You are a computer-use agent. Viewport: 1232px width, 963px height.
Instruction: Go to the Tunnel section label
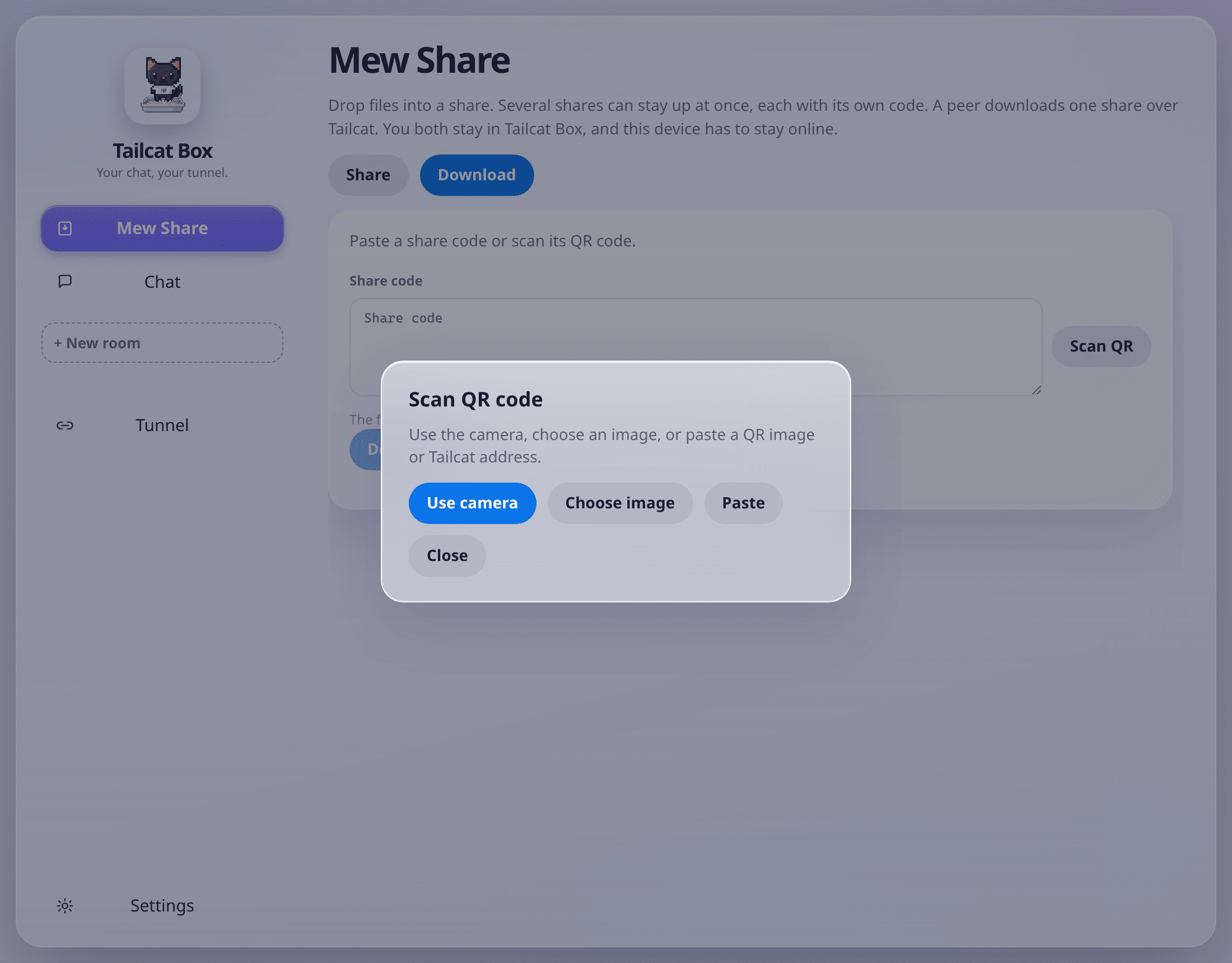click(x=162, y=426)
